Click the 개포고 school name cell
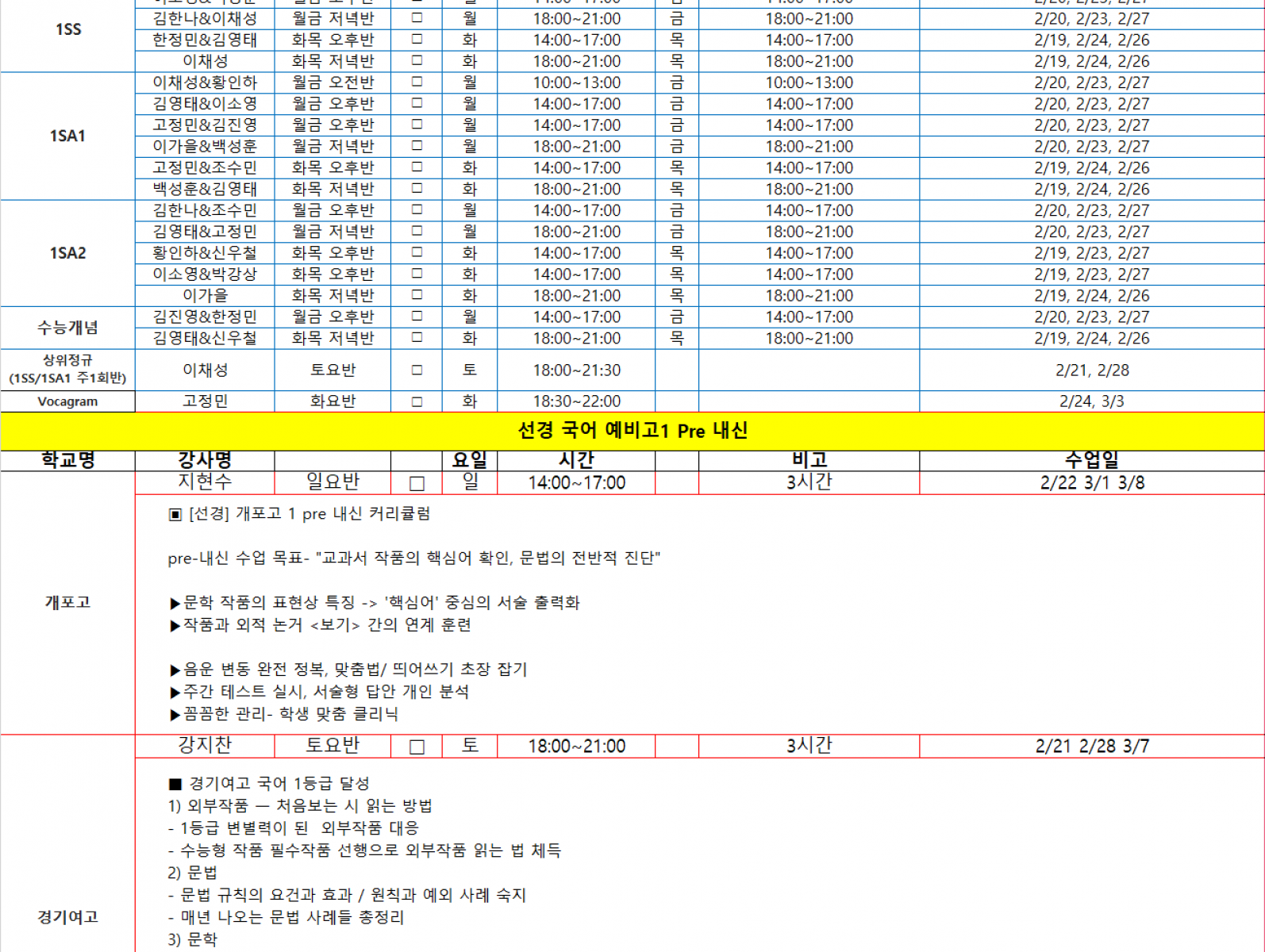Screen dimensions: 1265x952 (67, 602)
